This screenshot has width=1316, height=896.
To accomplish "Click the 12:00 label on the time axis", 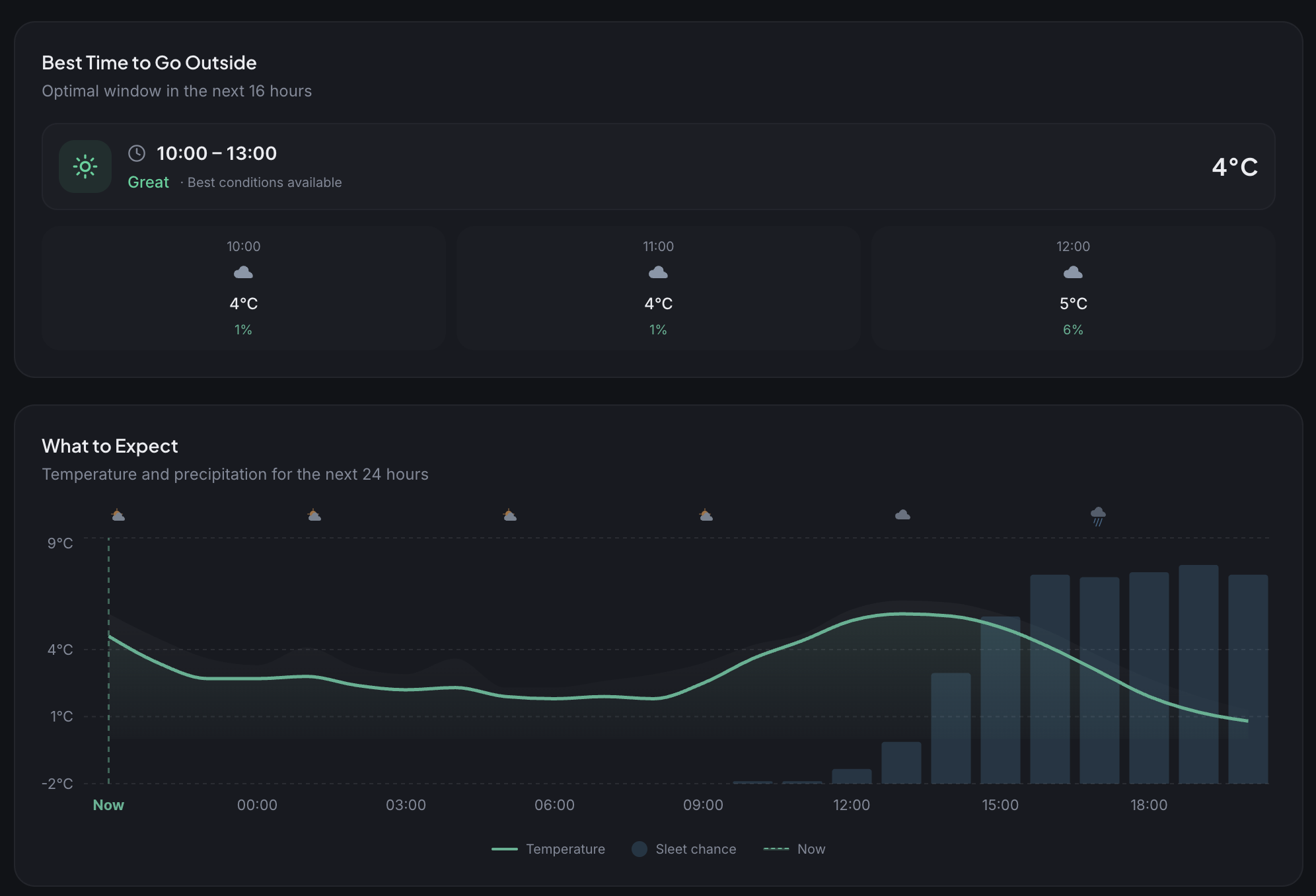I will tap(851, 805).
